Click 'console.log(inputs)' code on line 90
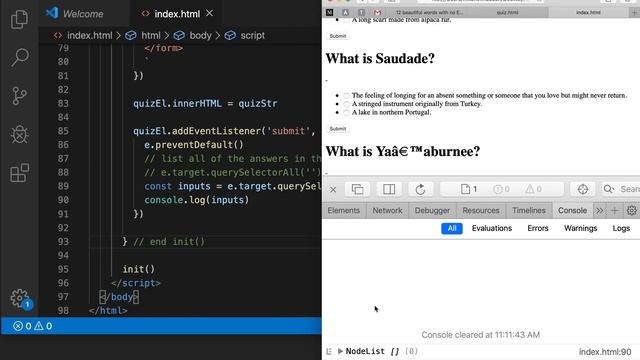This screenshot has width=640, height=360. tap(196, 200)
